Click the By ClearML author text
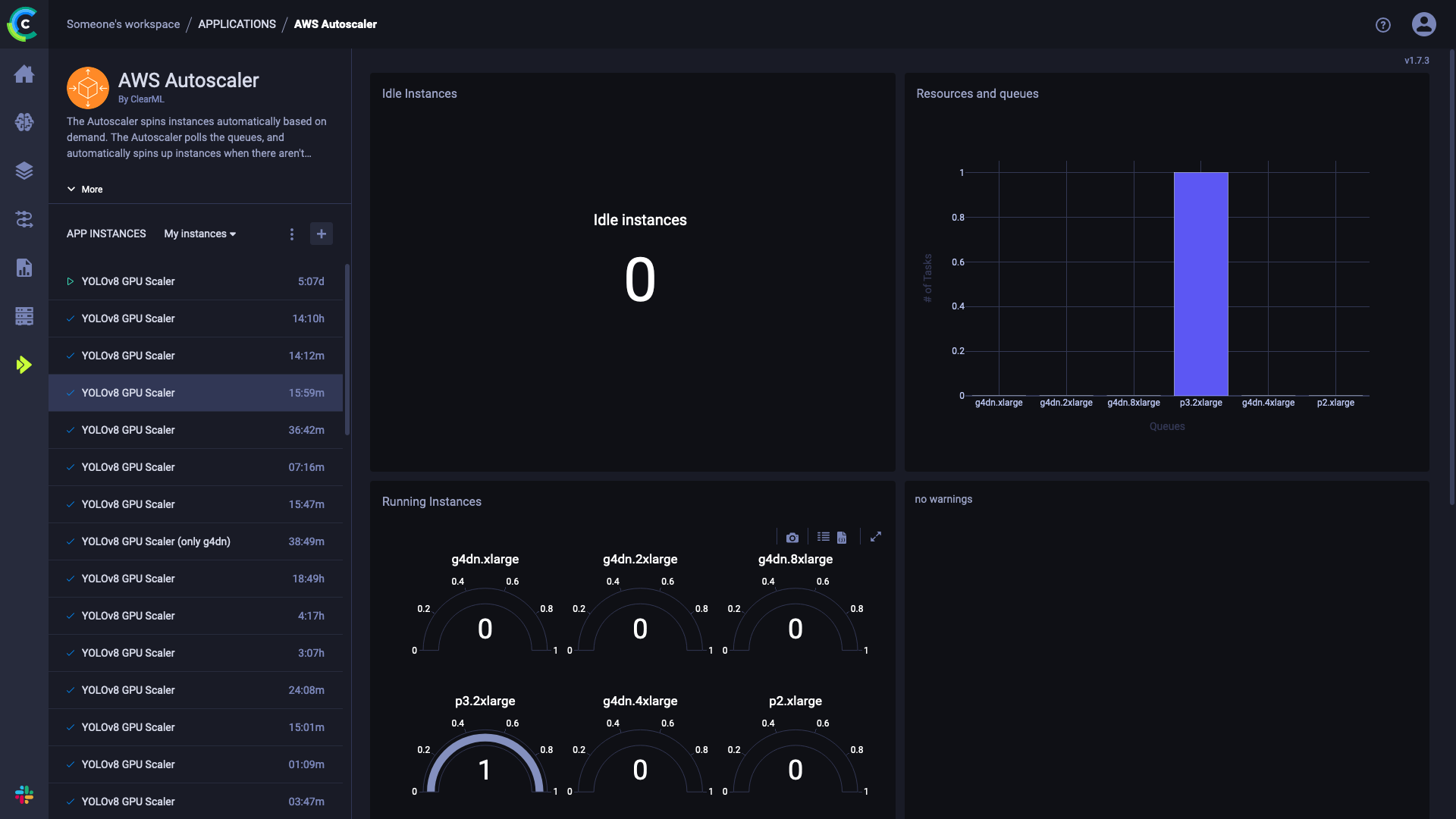This screenshot has width=1456, height=819. pyautogui.click(x=141, y=99)
